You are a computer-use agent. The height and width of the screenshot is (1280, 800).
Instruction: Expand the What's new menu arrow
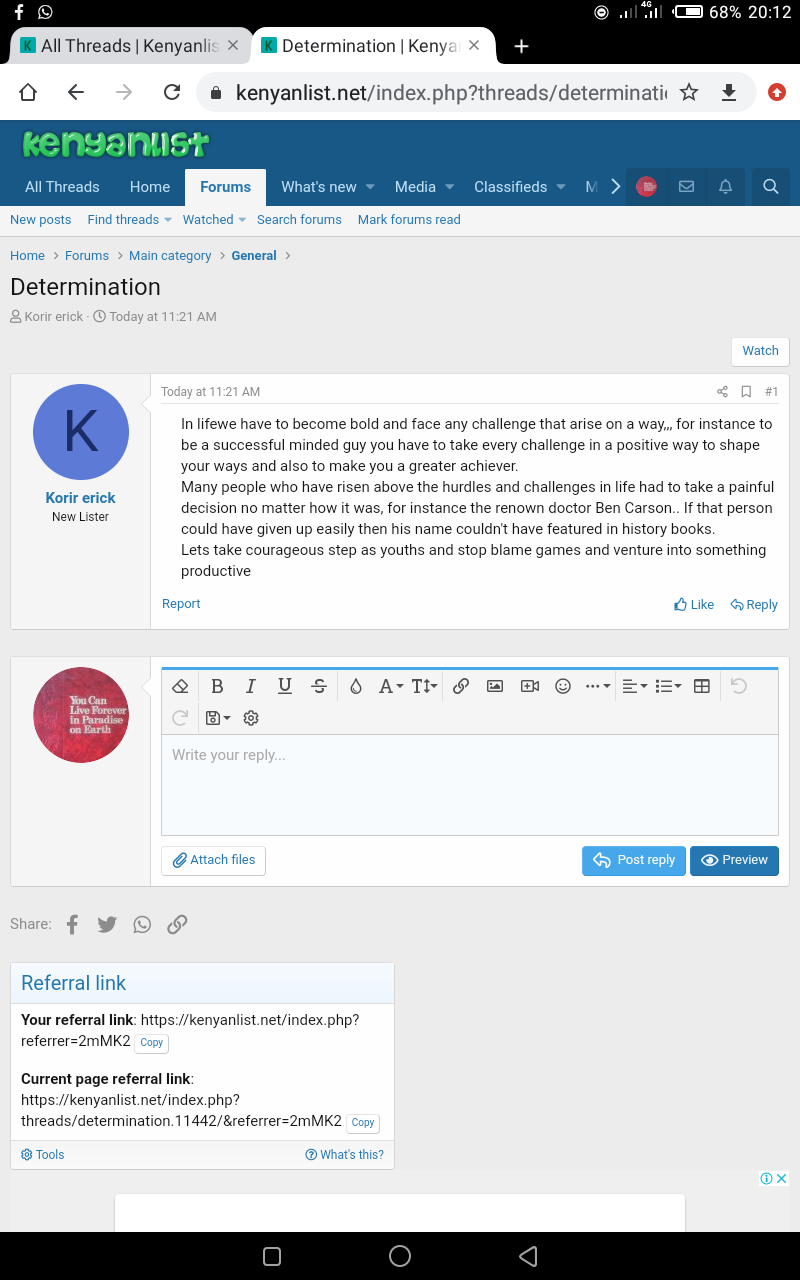click(x=370, y=187)
